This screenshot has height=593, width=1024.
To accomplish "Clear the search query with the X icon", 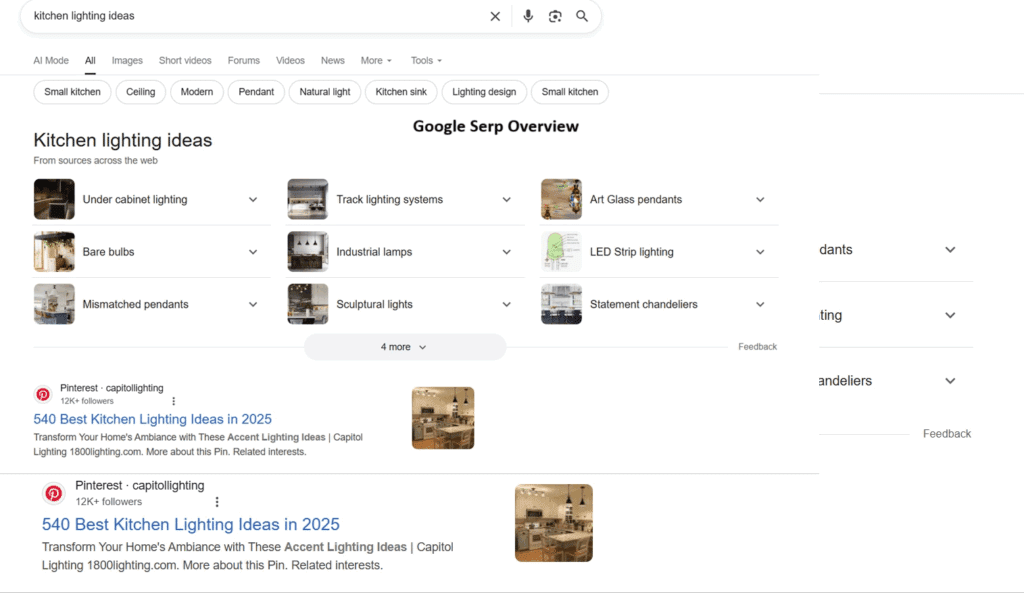I will click(495, 16).
